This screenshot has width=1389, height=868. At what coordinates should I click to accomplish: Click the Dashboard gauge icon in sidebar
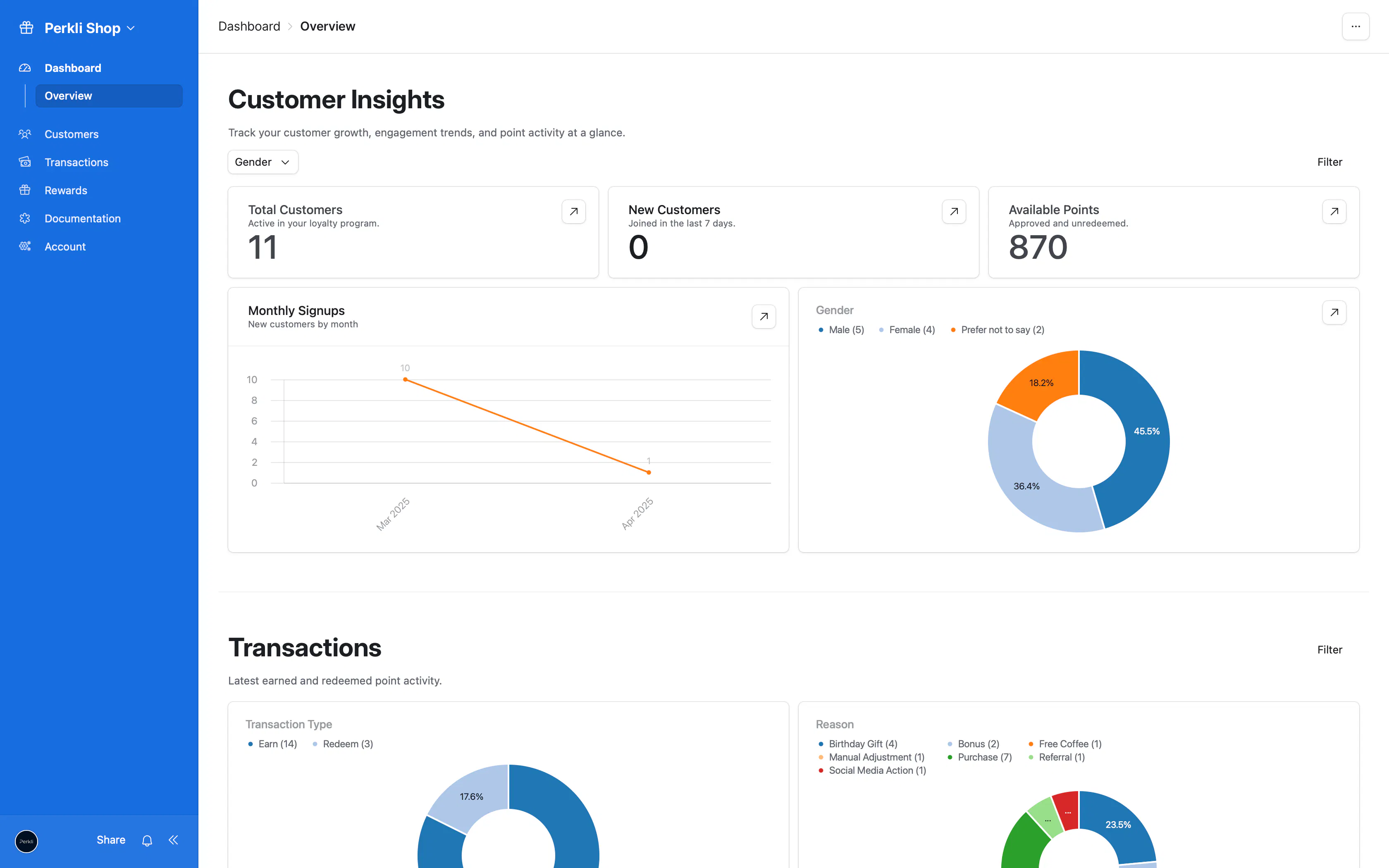click(25, 68)
